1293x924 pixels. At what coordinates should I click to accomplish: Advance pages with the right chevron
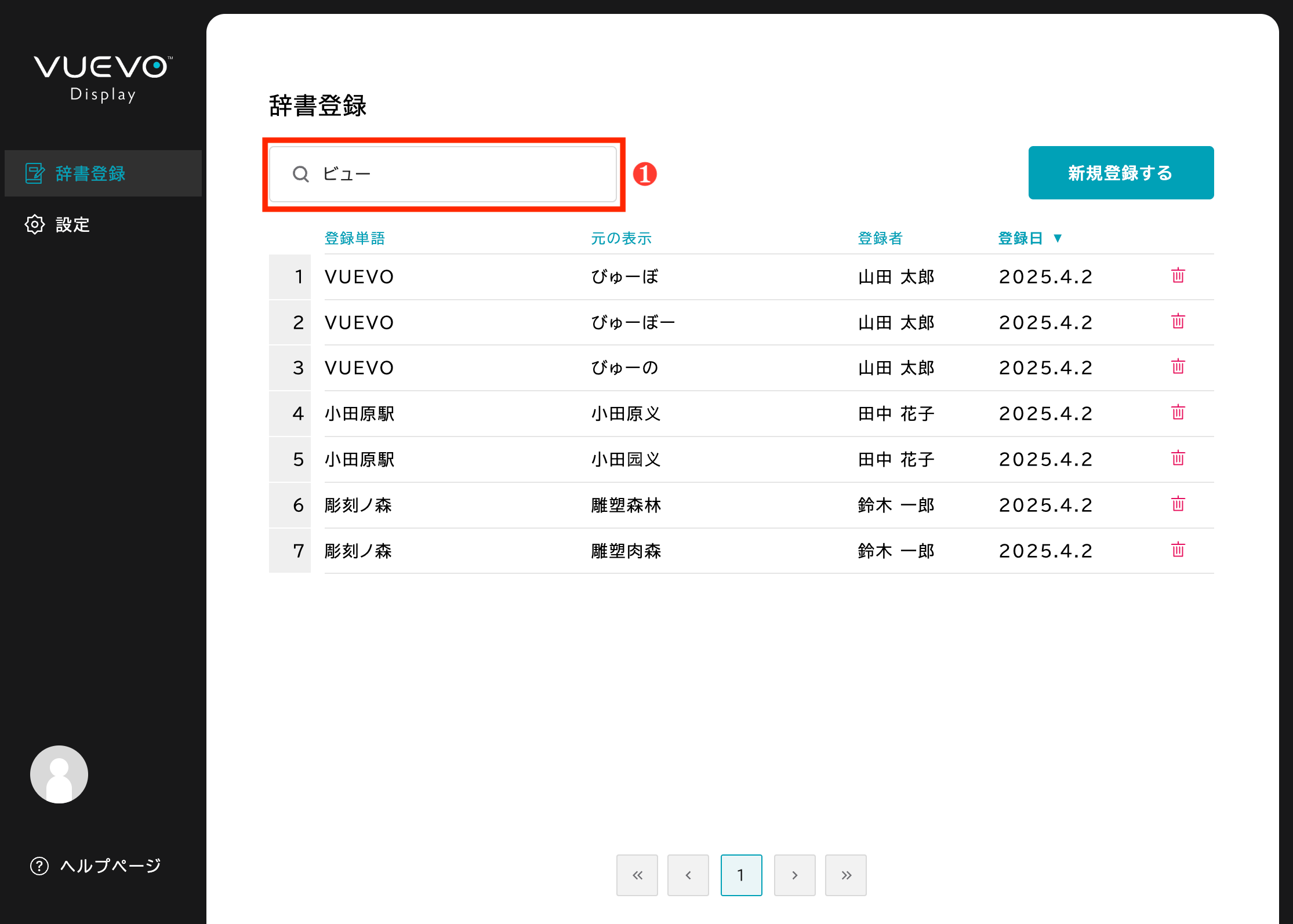click(x=794, y=875)
